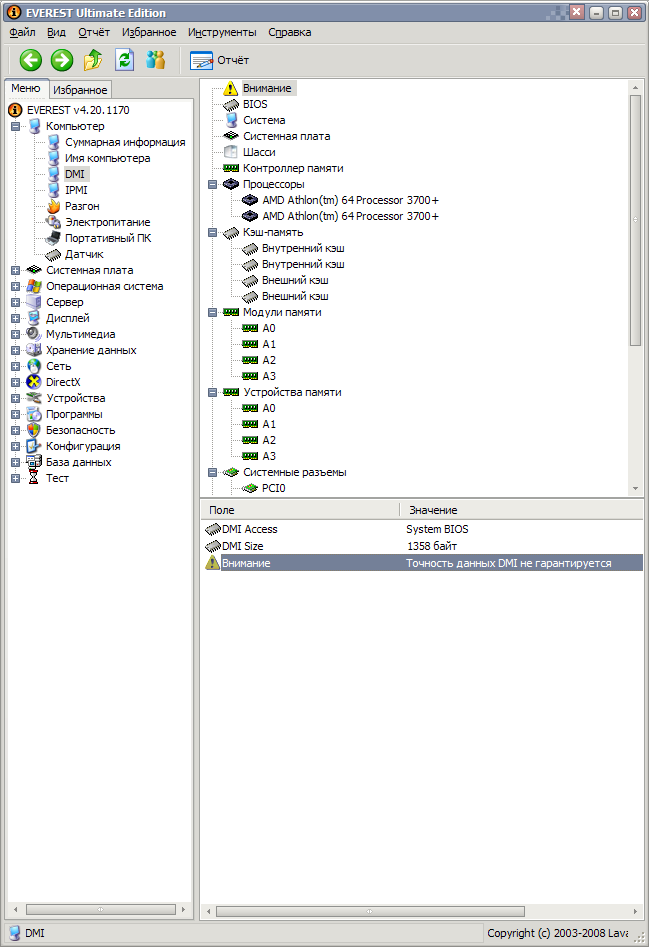The width and height of the screenshot is (649, 947).
Task: Open the Избранное menu in the menu bar
Action: 149,32
